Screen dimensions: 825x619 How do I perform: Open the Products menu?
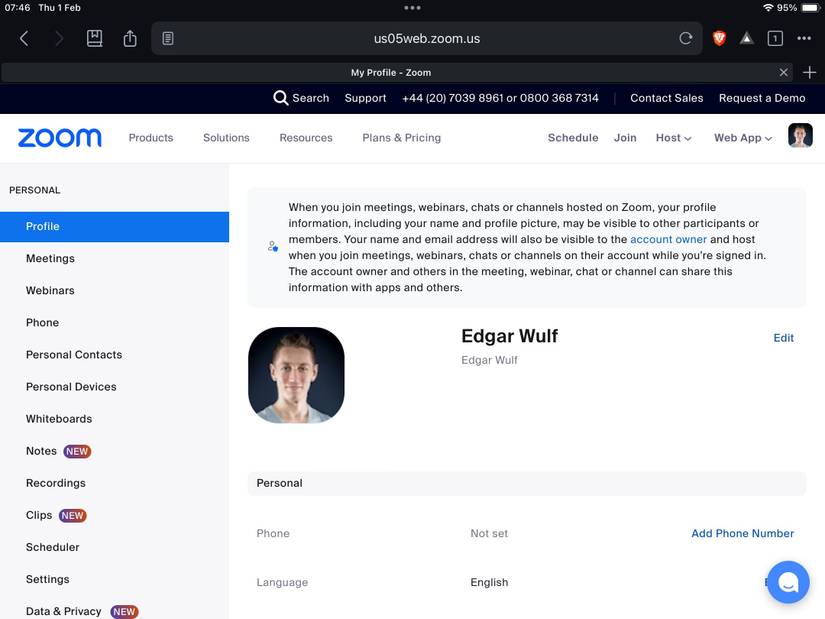(151, 138)
